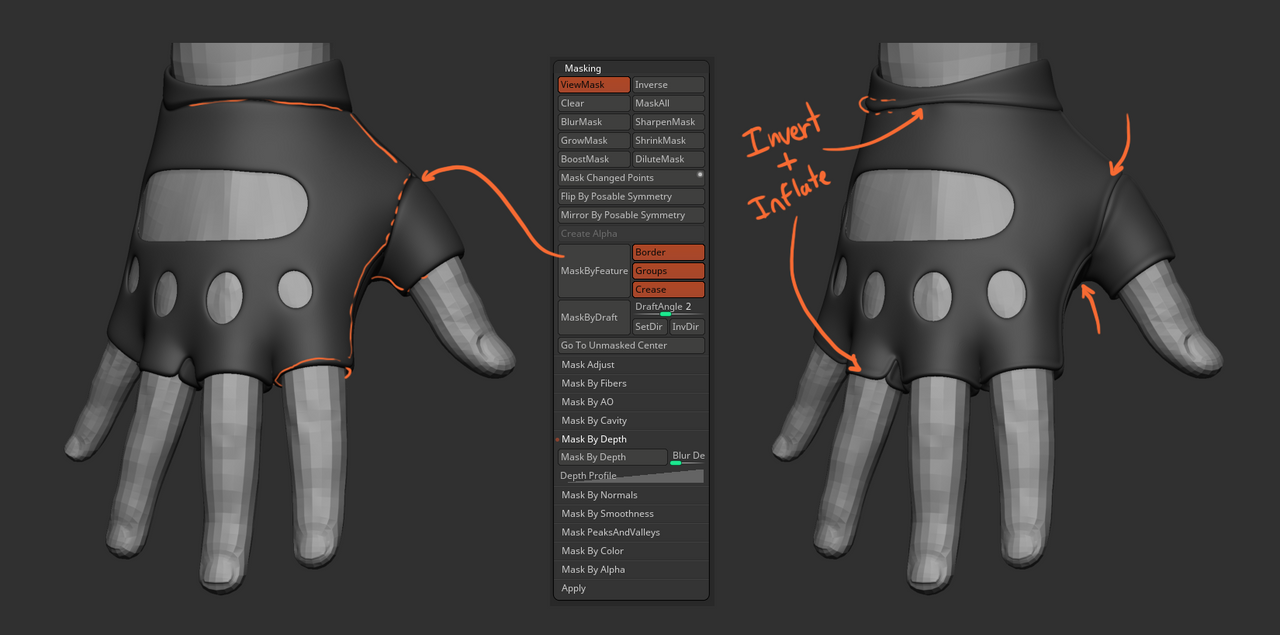Apply SharpenMask to the mask

[x=669, y=122]
